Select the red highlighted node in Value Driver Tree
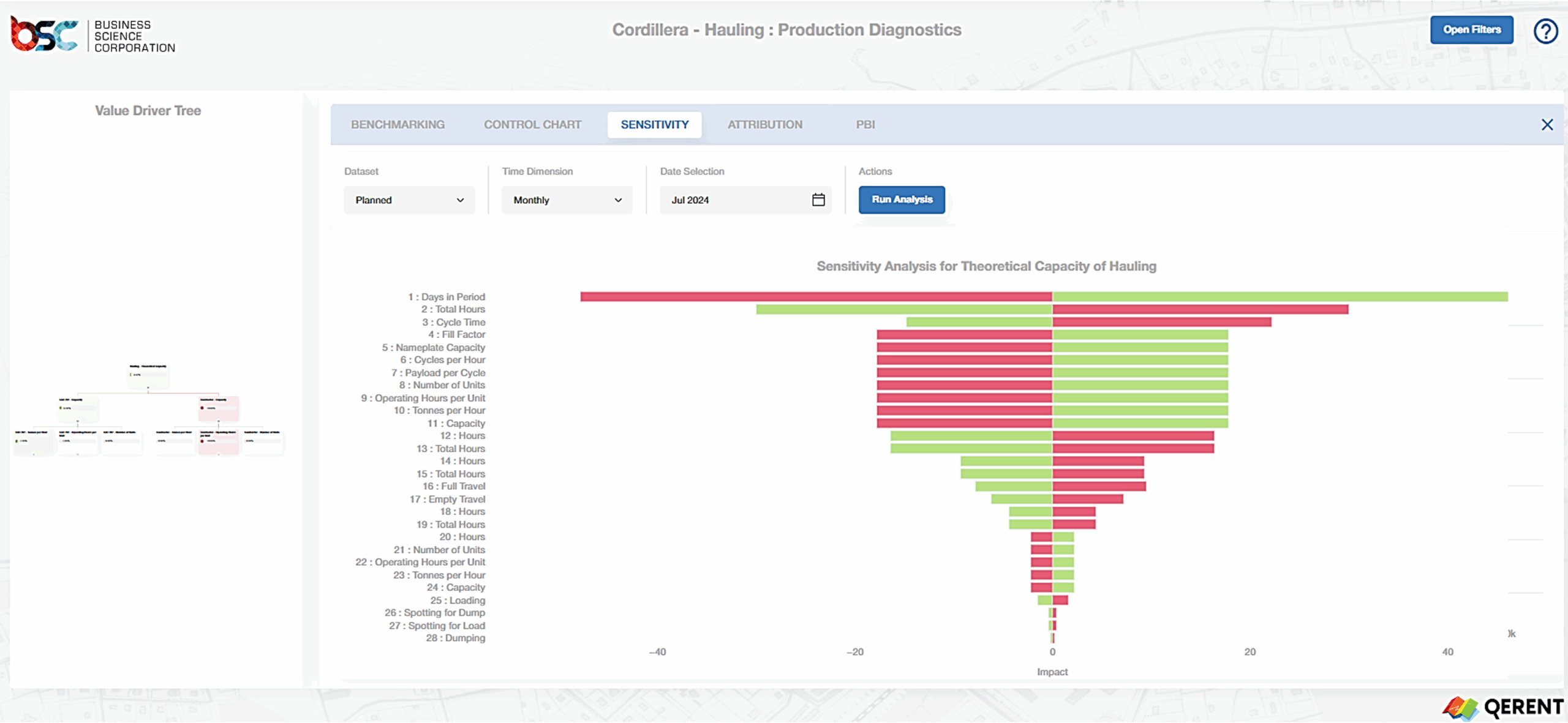This screenshot has height=723, width=1568. (x=217, y=409)
